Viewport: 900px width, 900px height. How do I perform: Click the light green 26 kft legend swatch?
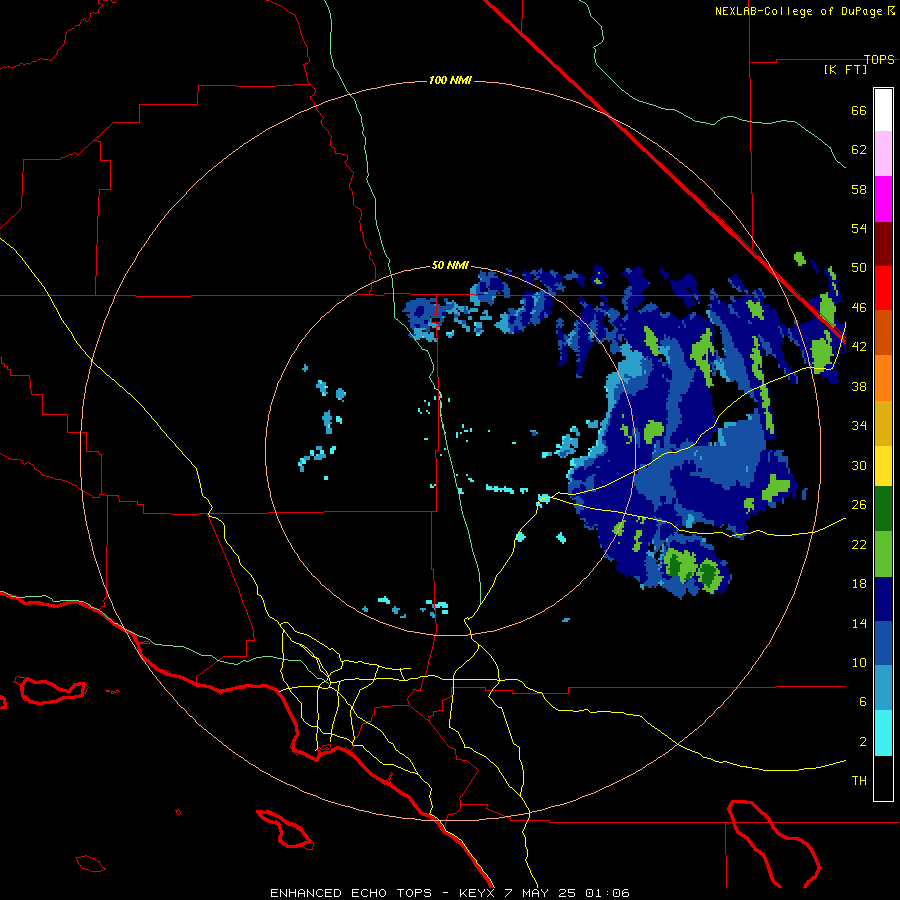[883, 556]
